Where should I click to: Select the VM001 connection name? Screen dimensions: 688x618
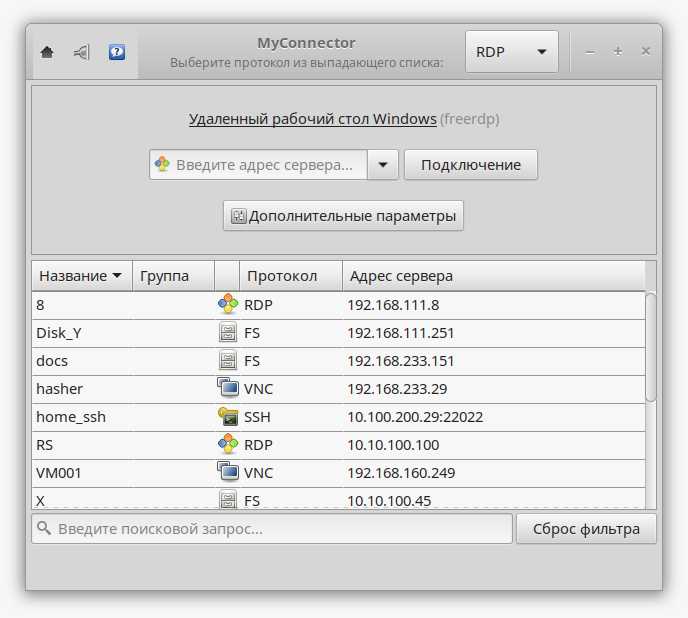[x=59, y=473]
